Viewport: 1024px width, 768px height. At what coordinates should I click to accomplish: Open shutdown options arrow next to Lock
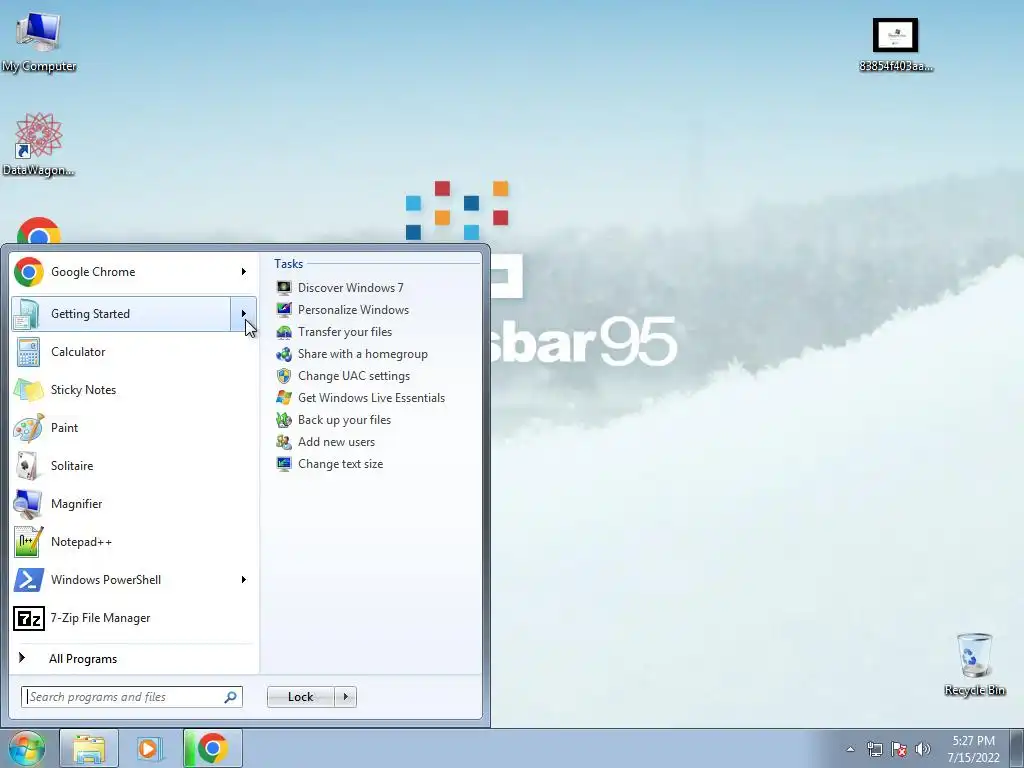coord(345,697)
